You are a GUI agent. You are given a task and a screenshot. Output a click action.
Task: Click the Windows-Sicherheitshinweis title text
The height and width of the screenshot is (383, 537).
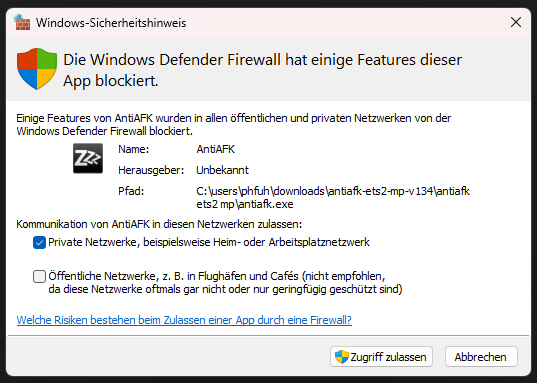111,23
